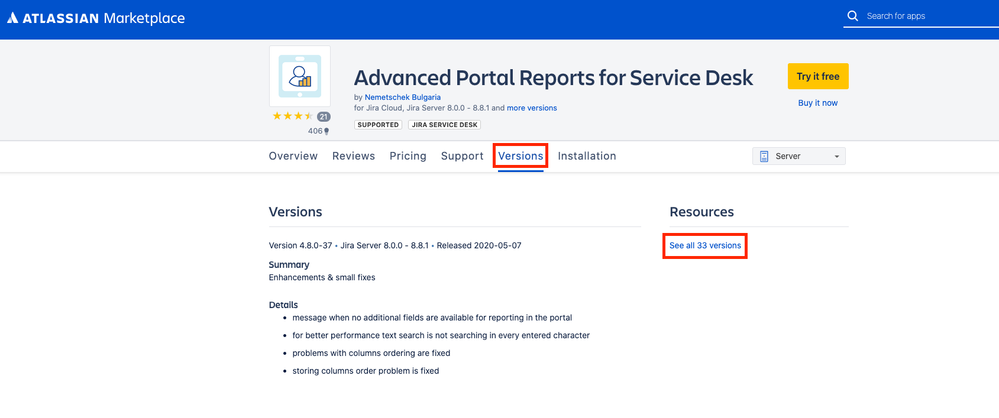Switch to the Reviews tab
The image size is (999, 418).
tap(354, 156)
